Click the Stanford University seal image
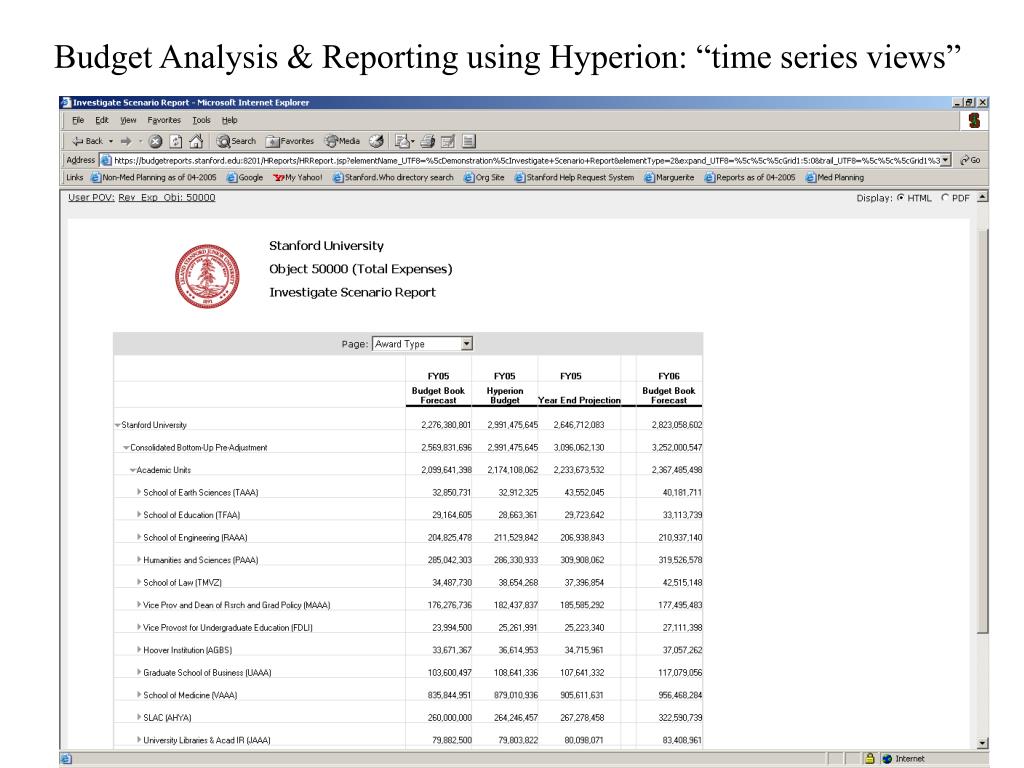1024x768 pixels. tap(207, 276)
